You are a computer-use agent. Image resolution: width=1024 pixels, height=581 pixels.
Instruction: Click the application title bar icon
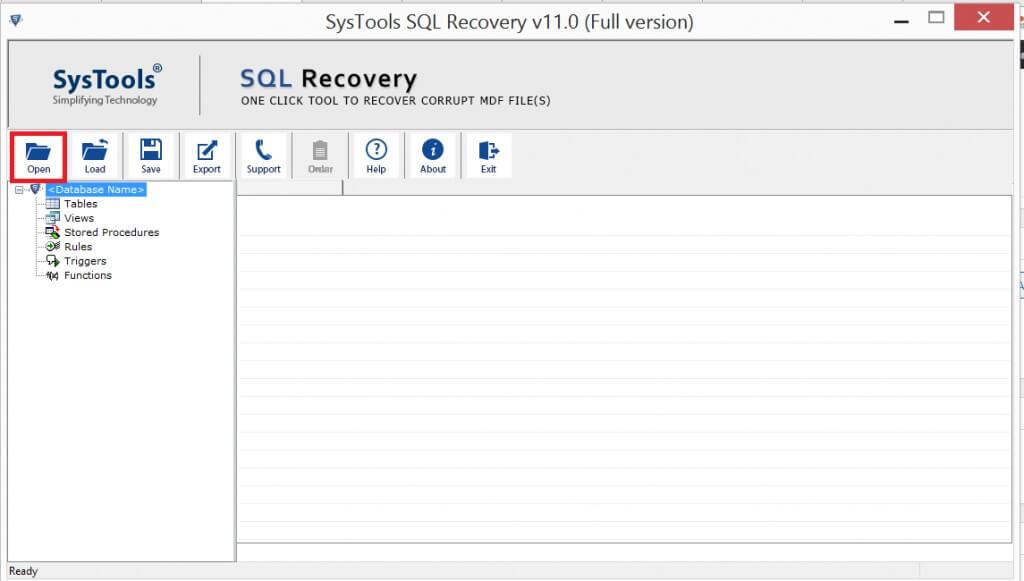14,17
